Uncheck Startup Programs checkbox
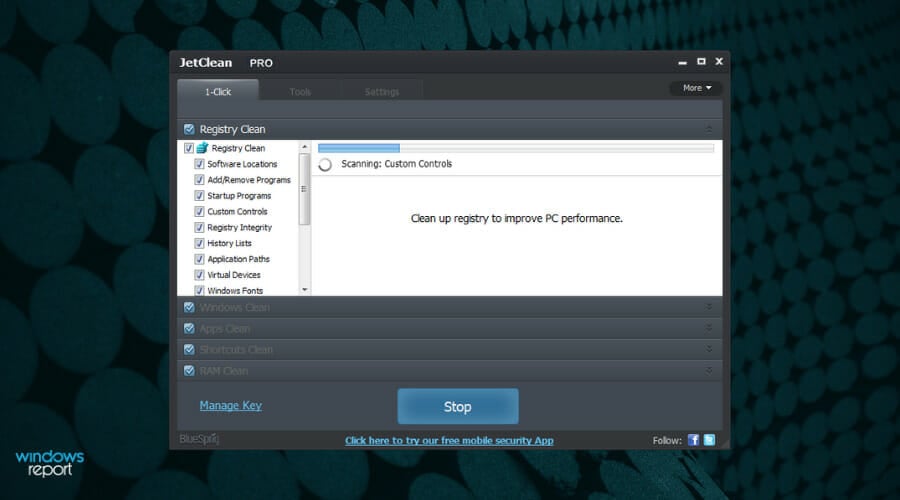900x500 pixels. [199, 196]
